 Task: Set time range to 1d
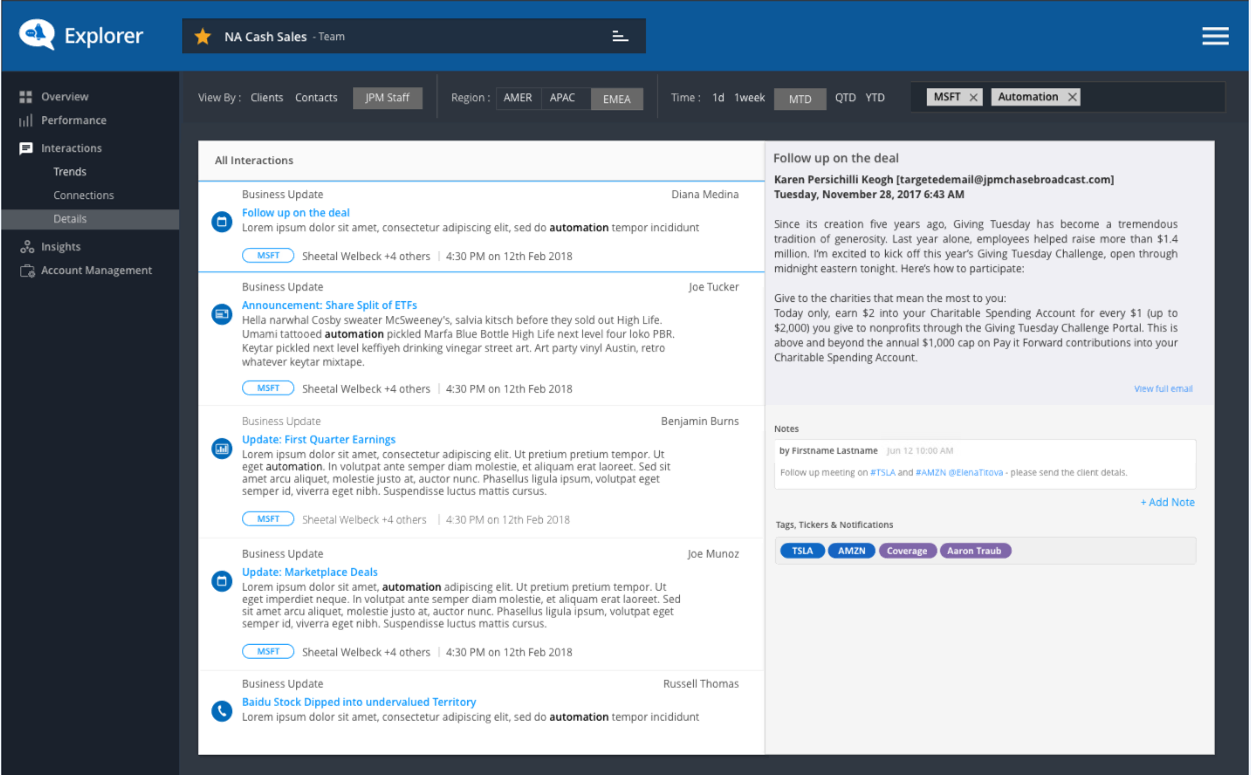pyautogui.click(x=718, y=98)
